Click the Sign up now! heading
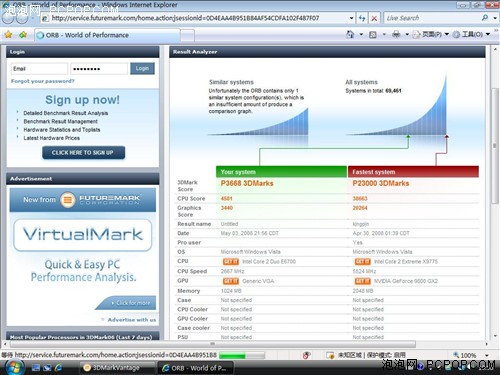 pyautogui.click(x=82, y=100)
